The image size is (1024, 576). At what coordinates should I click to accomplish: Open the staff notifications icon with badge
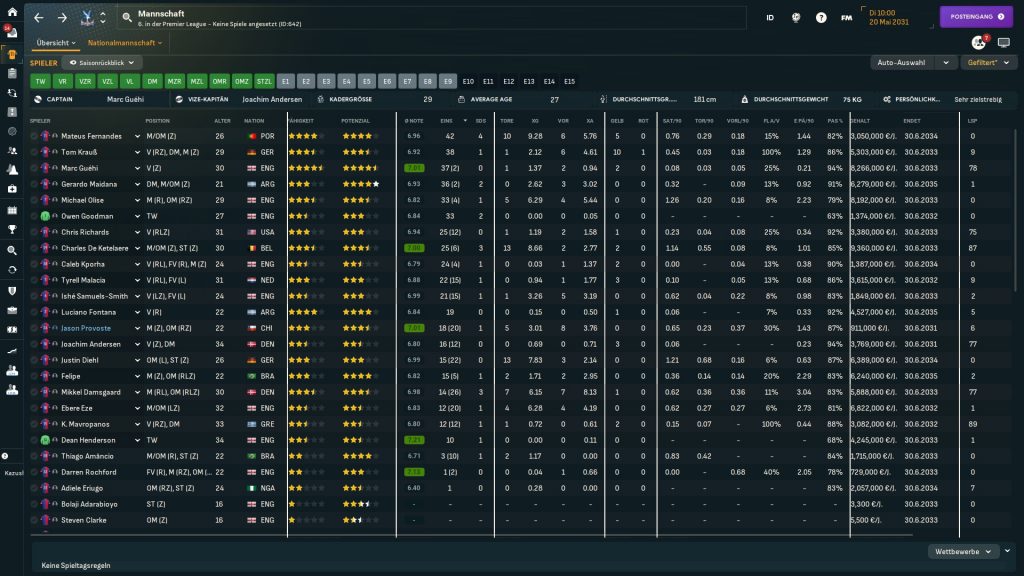(978, 43)
